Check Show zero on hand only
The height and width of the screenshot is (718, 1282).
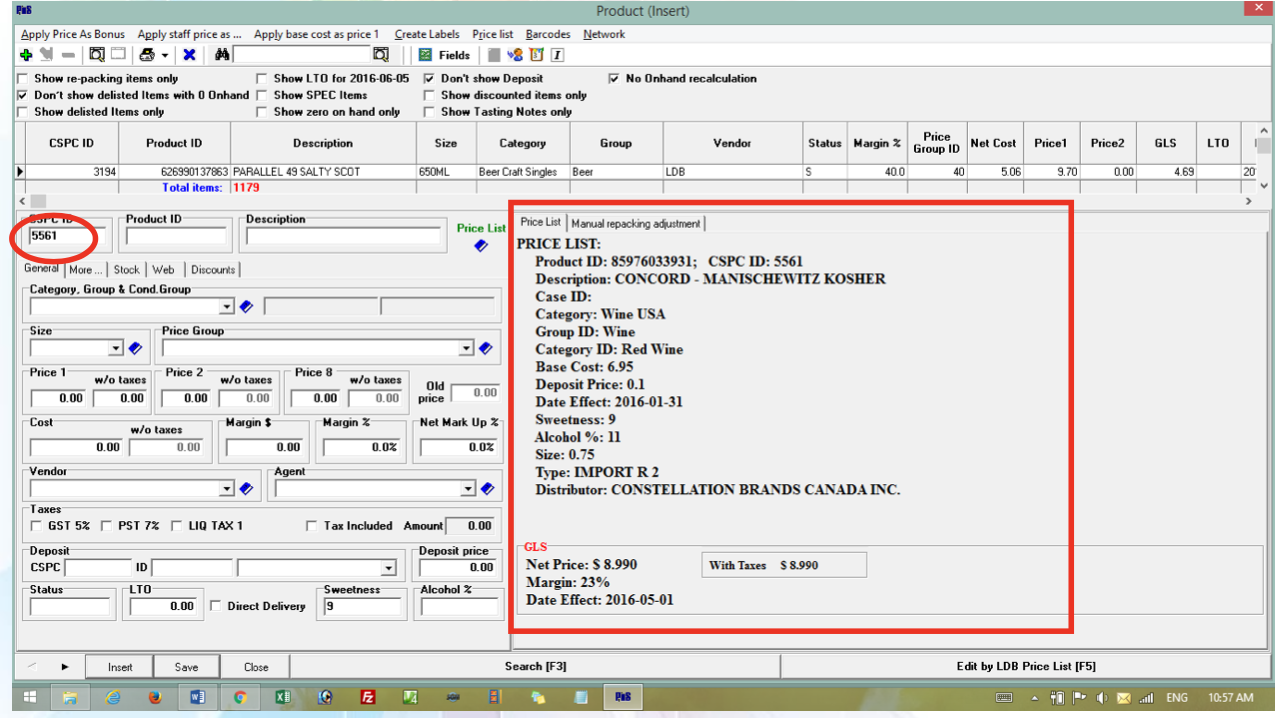point(263,112)
